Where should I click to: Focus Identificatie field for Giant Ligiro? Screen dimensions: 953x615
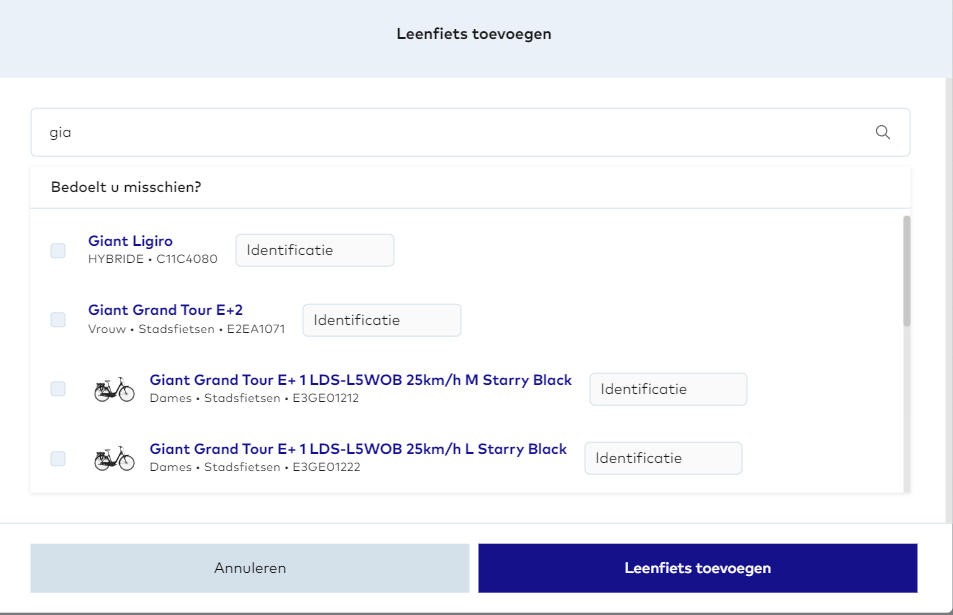[x=314, y=250]
